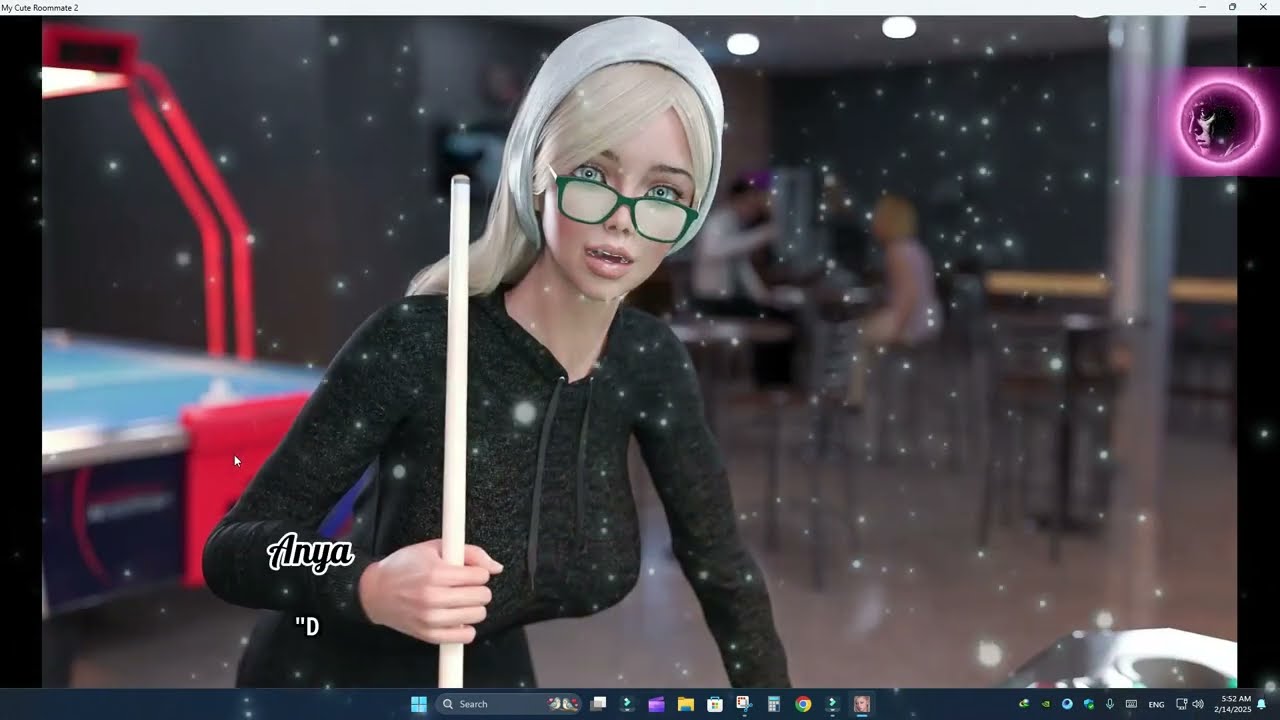Click the terminal-style icon right of Chrome

(x=832, y=704)
